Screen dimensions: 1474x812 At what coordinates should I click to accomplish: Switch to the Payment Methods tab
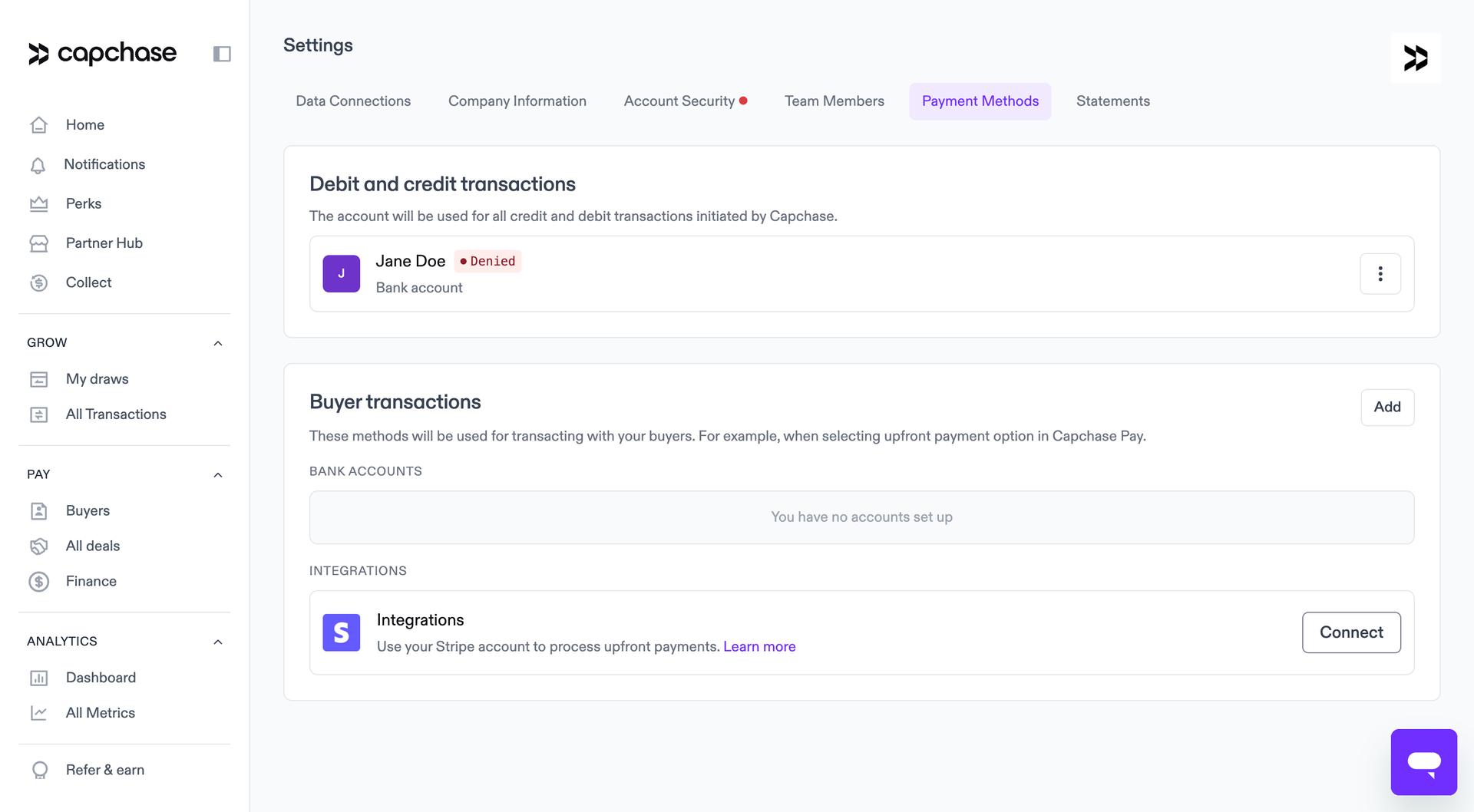[x=980, y=101]
